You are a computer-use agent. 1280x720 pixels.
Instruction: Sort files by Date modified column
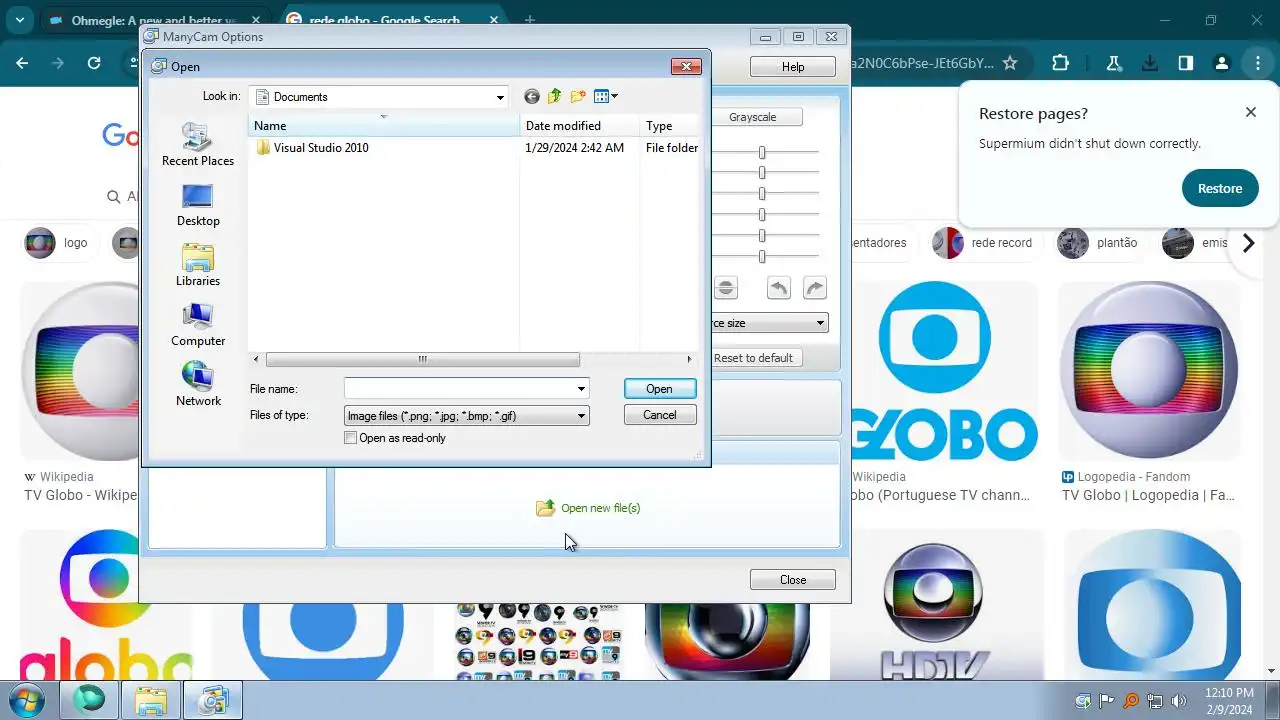coord(580,126)
